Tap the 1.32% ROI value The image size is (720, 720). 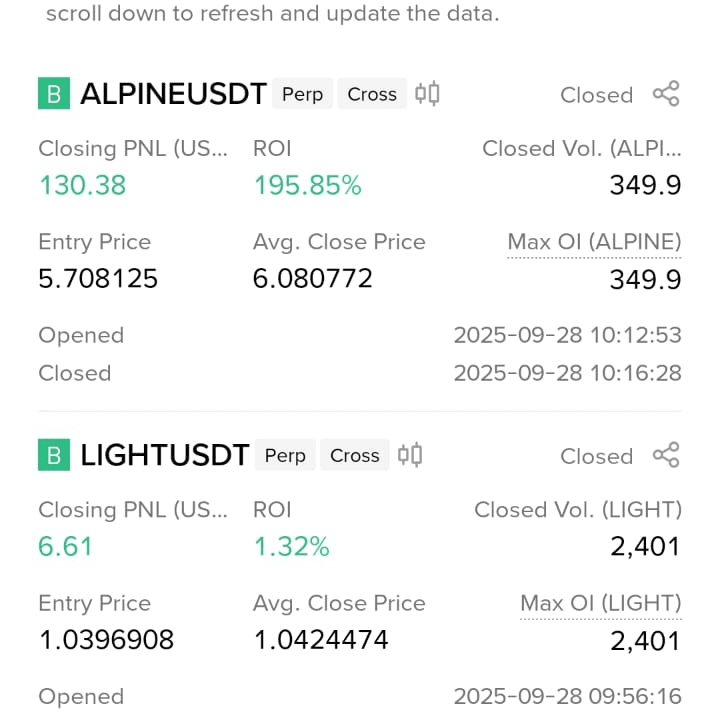coord(292,547)
